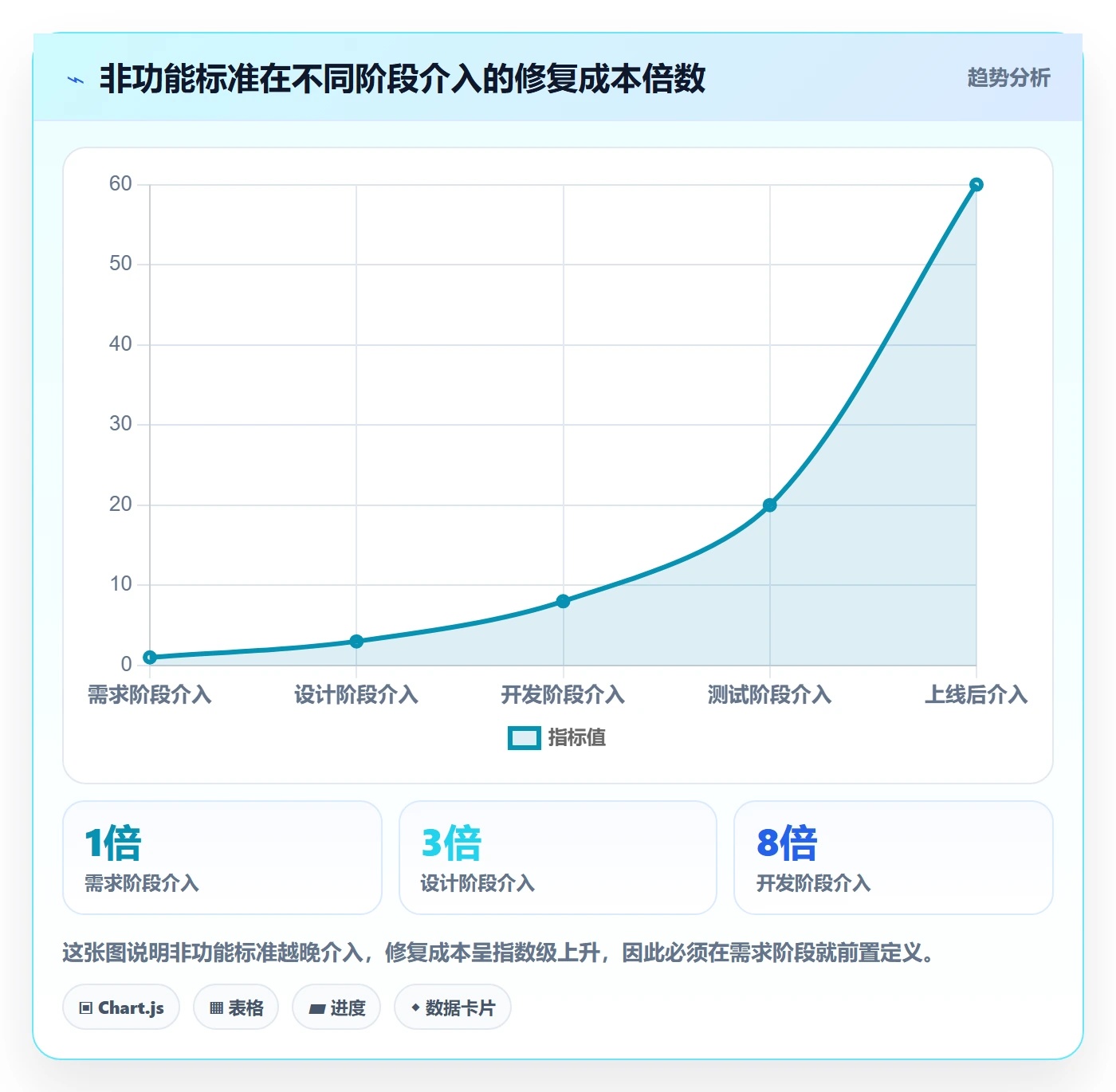Click the 表格 tag chip
1116x1092 pixels.
coord(236,1008)
